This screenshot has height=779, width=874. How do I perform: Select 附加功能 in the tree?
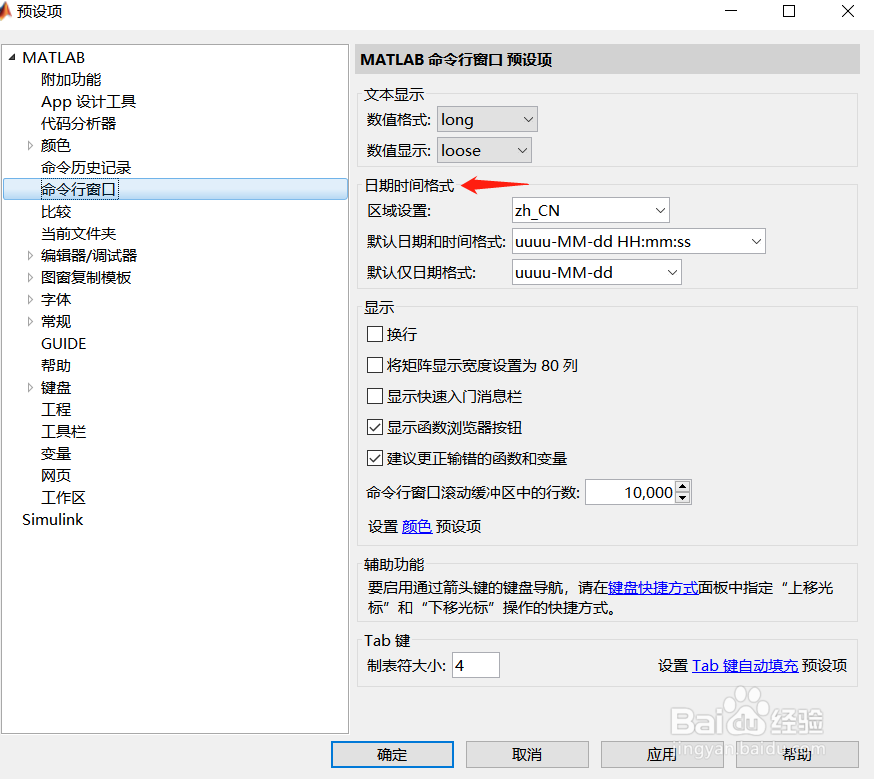(x=71, y=80)
